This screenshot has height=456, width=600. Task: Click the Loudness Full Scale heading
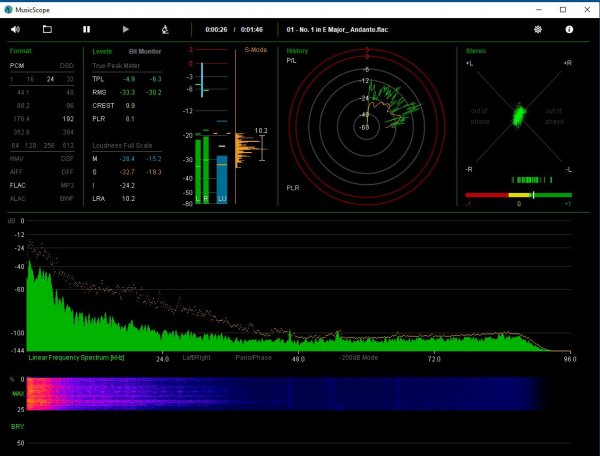(x=122, y=145)
